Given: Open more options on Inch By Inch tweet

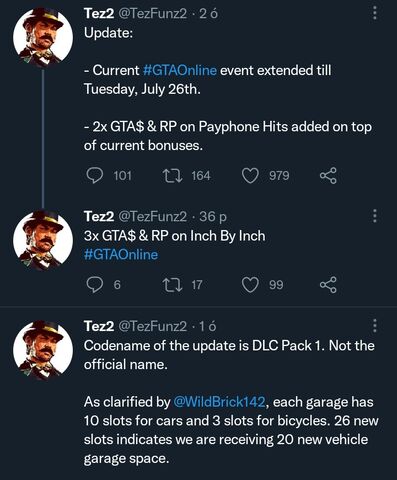Looking at the screenshot, I should point(375,216).
